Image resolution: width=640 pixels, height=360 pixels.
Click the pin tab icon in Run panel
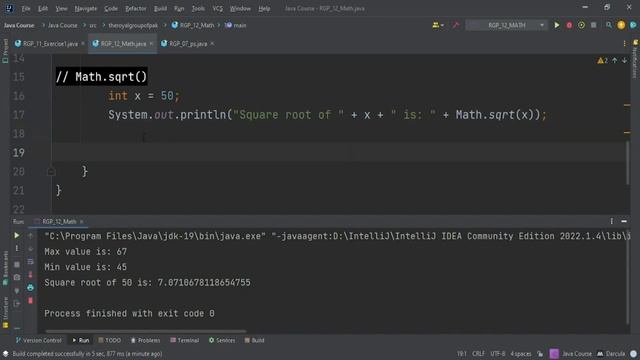(17, 291)
